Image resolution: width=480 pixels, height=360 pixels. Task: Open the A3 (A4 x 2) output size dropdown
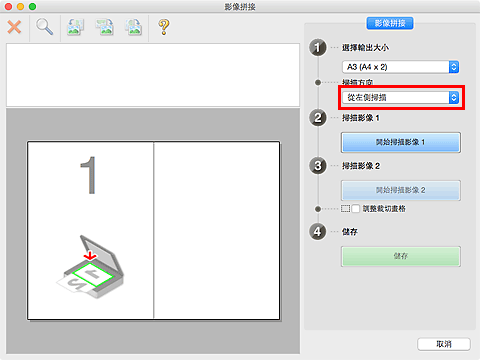click(x=400, y=67)
